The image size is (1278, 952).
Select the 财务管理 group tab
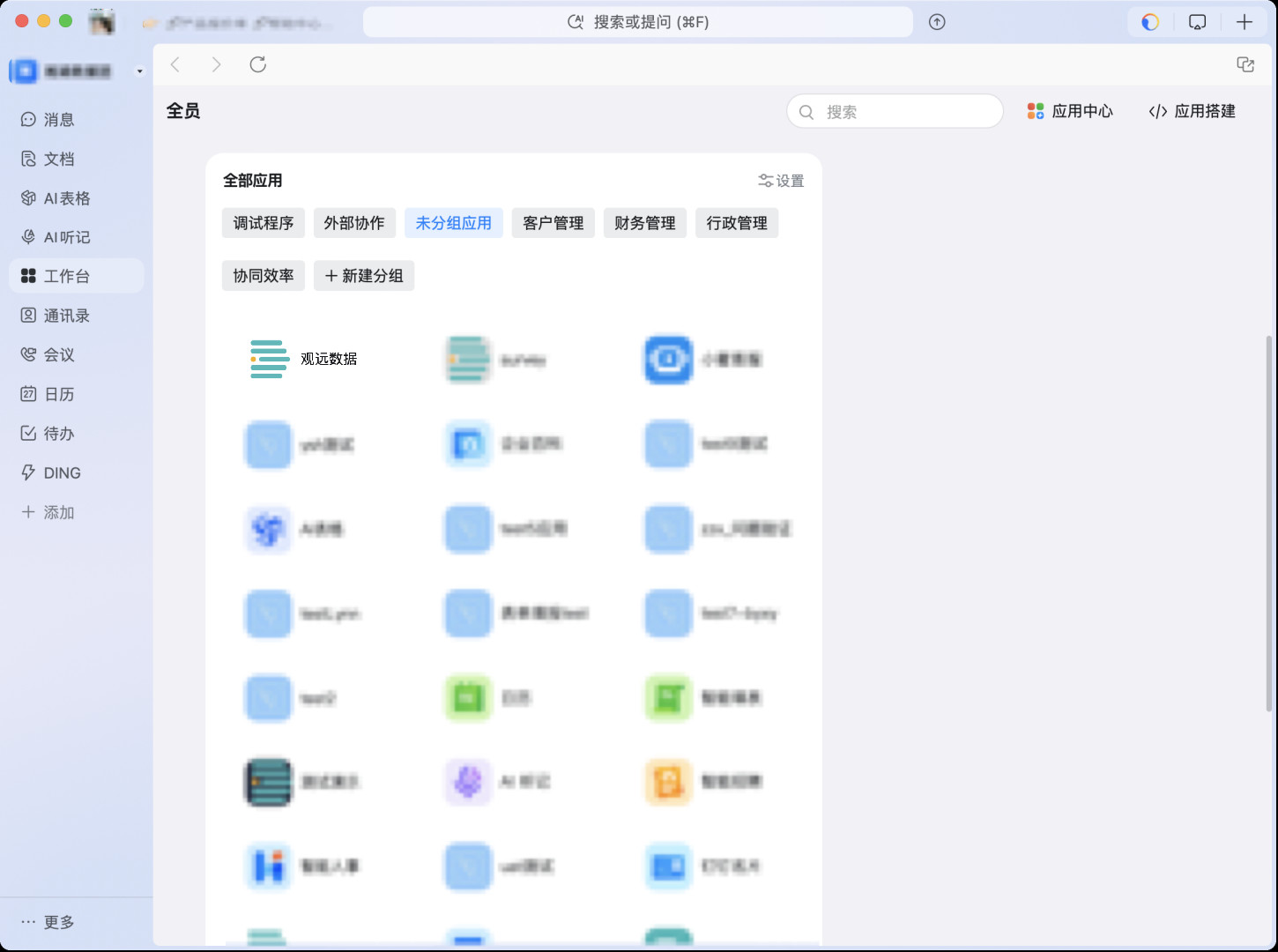644,223
